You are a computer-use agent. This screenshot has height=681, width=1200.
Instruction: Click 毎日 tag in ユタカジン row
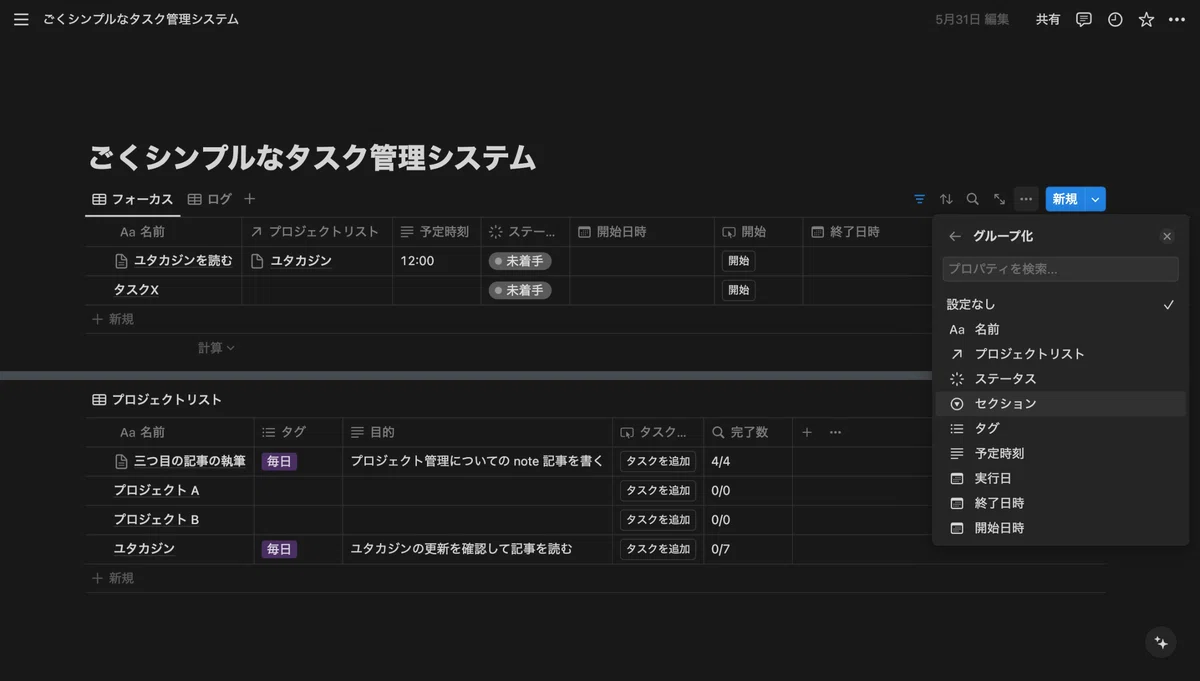279,548
